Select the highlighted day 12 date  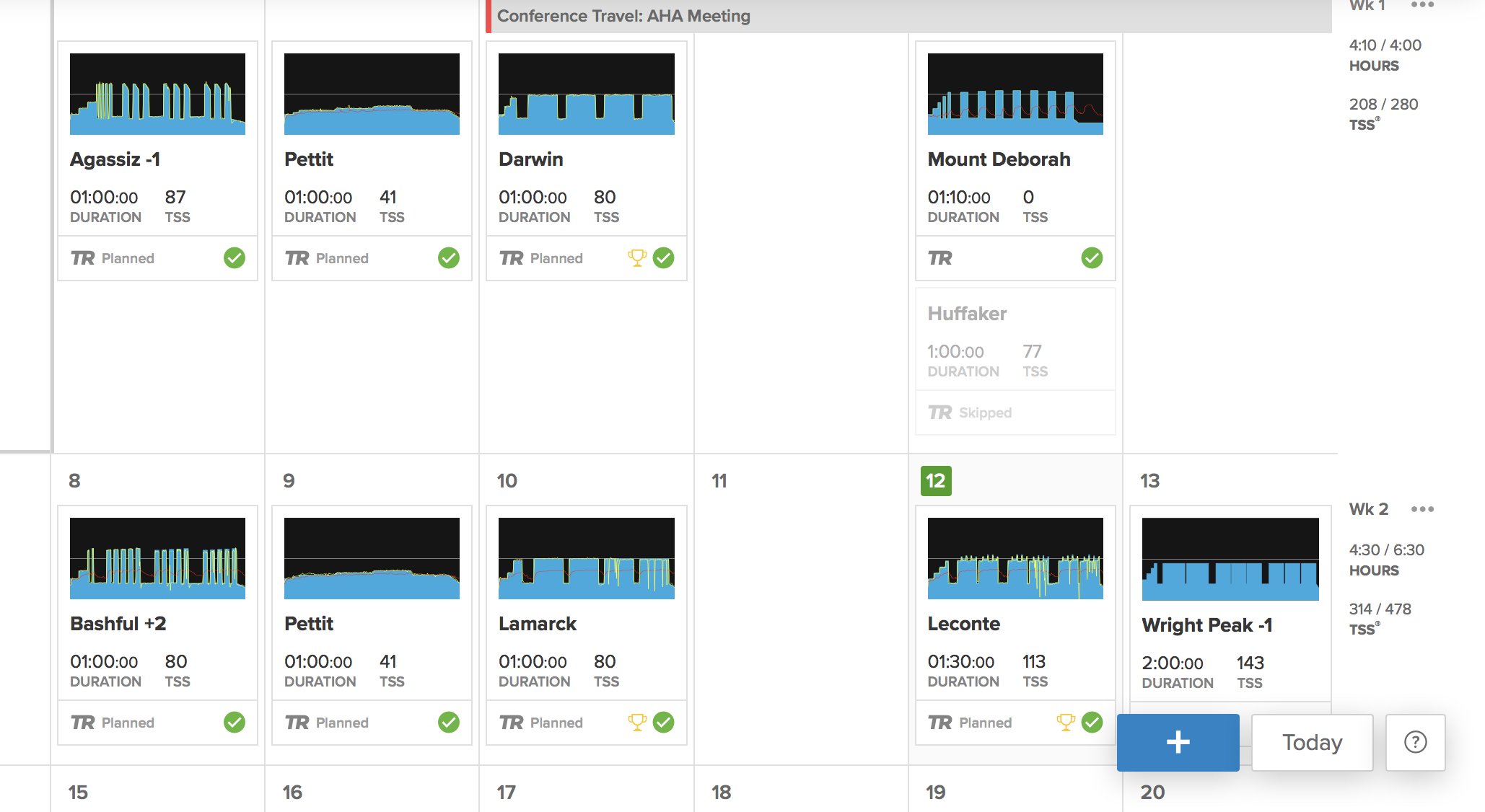tap(936, 481)
